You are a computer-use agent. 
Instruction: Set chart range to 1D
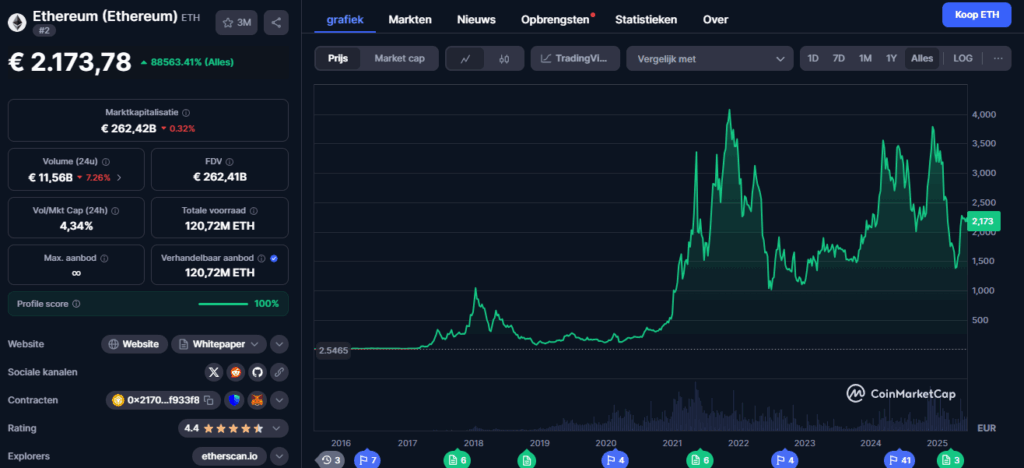813,58
